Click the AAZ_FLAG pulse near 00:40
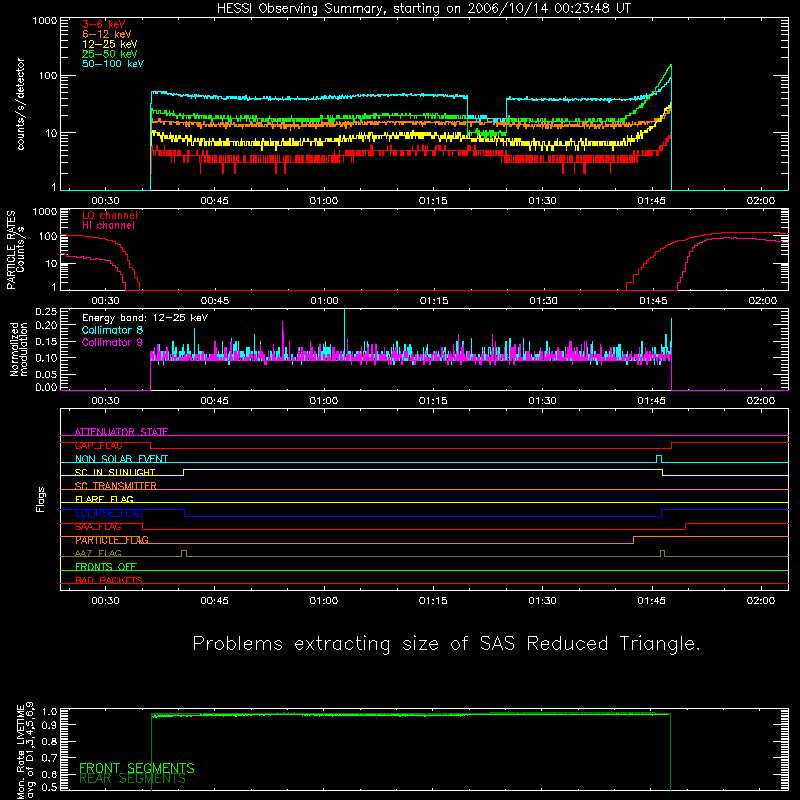The height and width of the screenshot is (800, 800). 184,554
